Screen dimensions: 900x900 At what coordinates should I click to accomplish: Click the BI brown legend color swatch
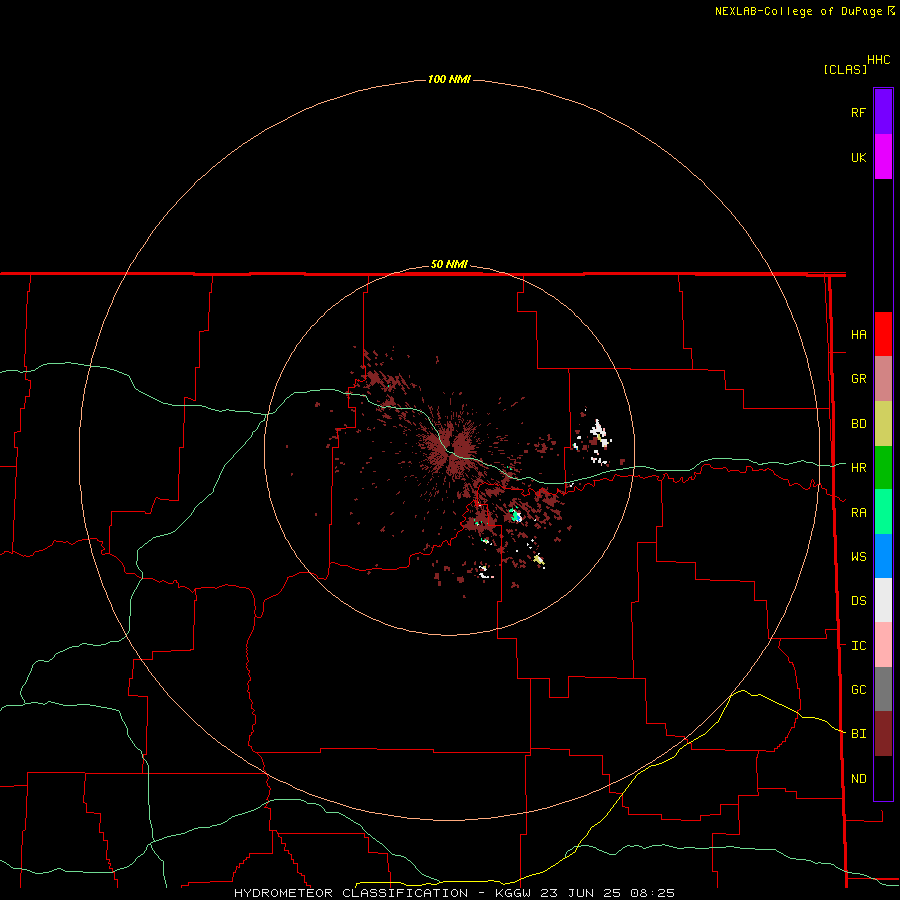coord(883,734)
